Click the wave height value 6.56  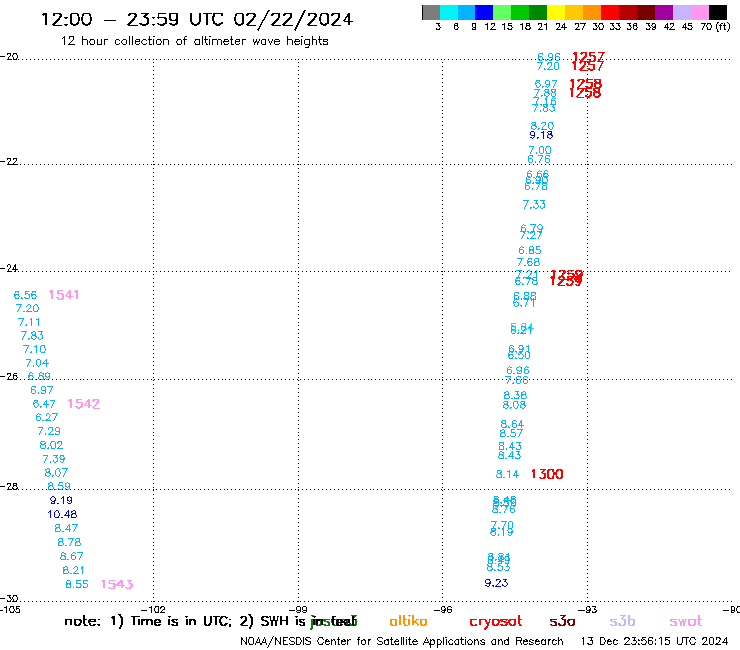[x=25, y=295]
